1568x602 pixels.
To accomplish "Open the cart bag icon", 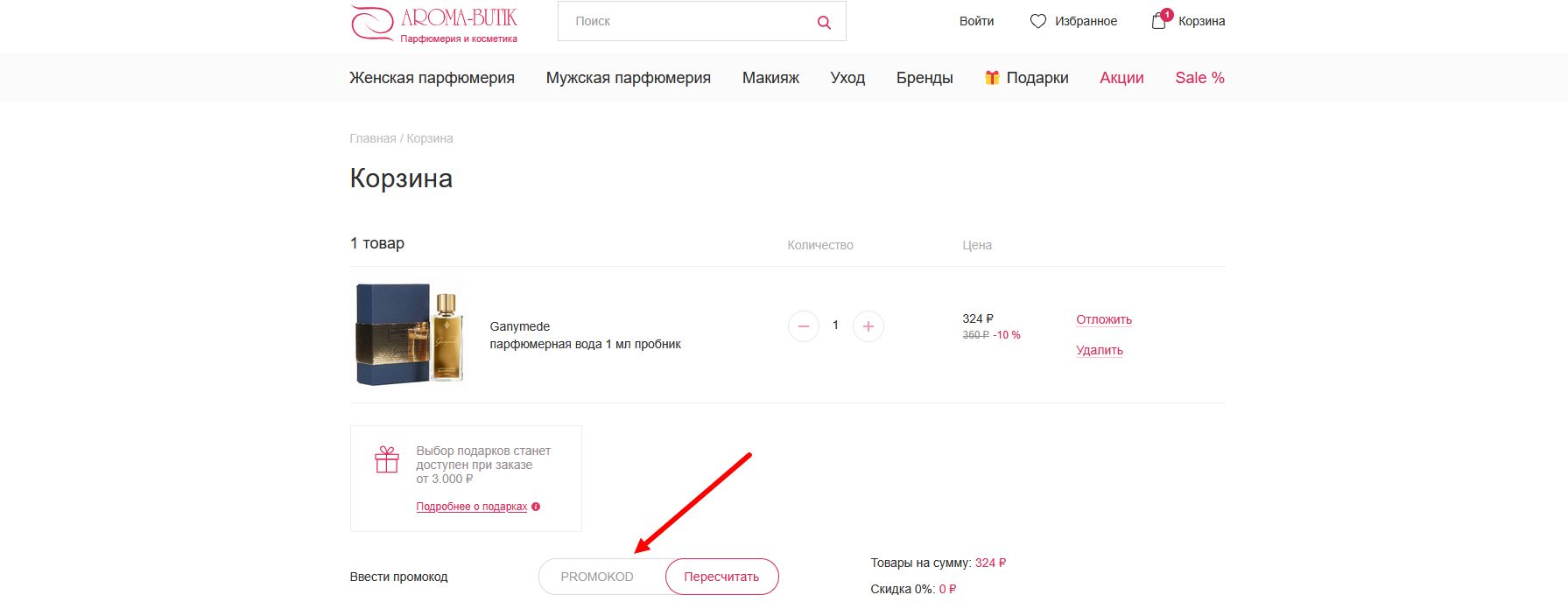I will click(1159, 20).
